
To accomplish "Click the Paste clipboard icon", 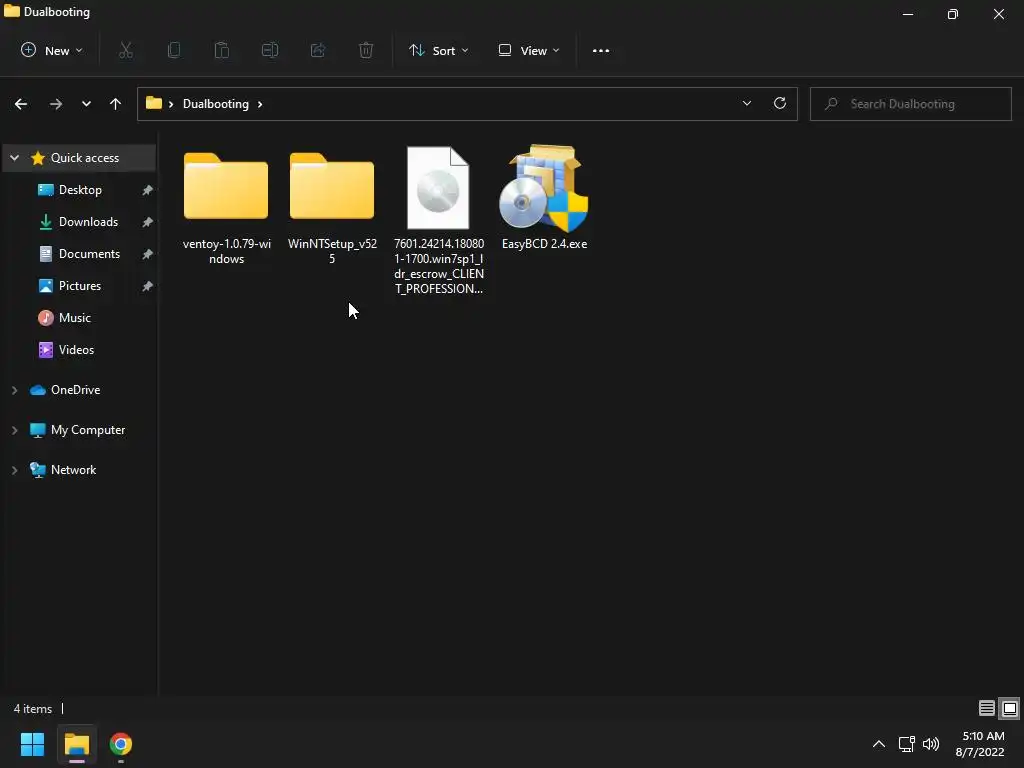I will tap(222, 50).
